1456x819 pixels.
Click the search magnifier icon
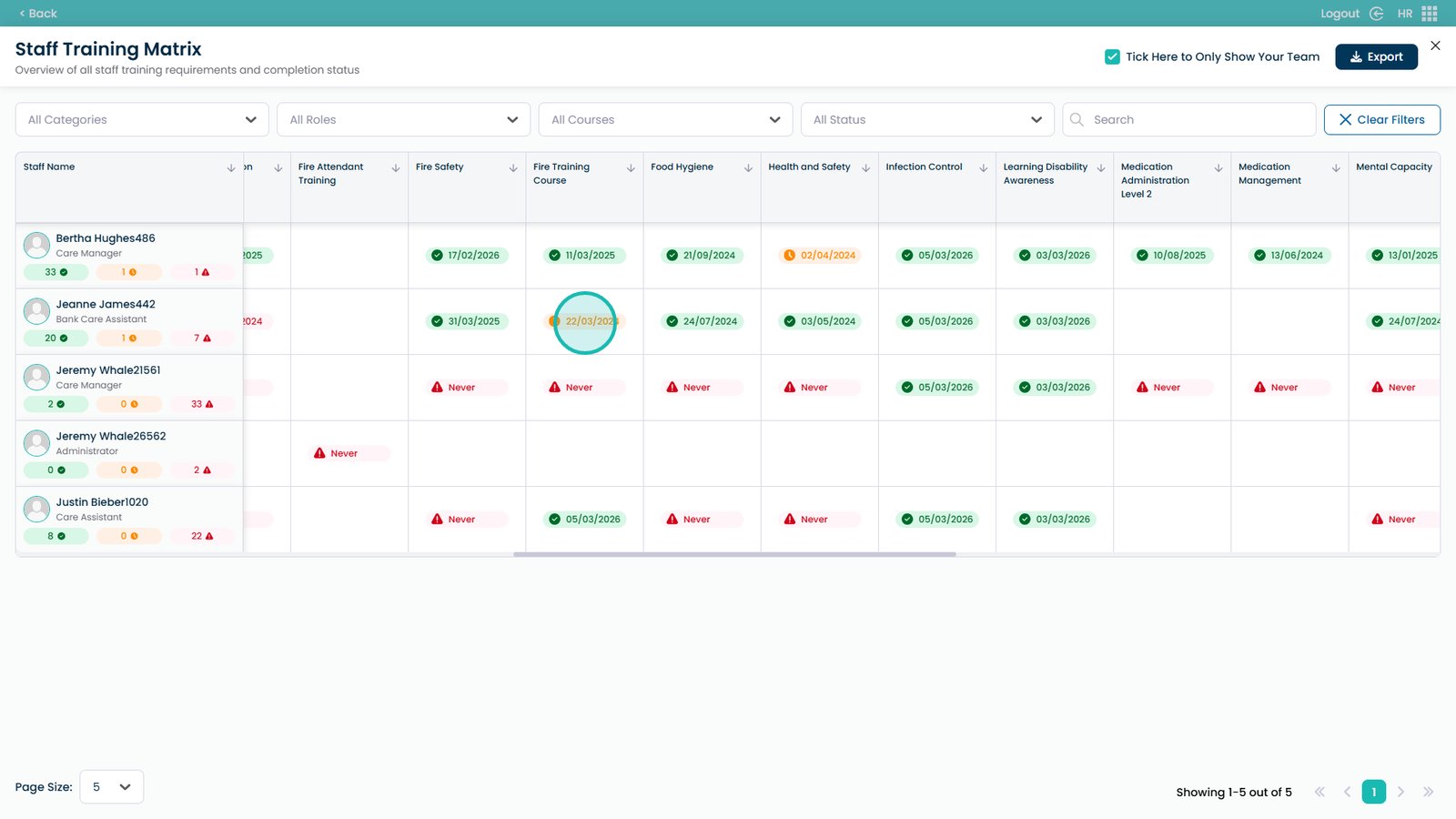(1077, 120)
